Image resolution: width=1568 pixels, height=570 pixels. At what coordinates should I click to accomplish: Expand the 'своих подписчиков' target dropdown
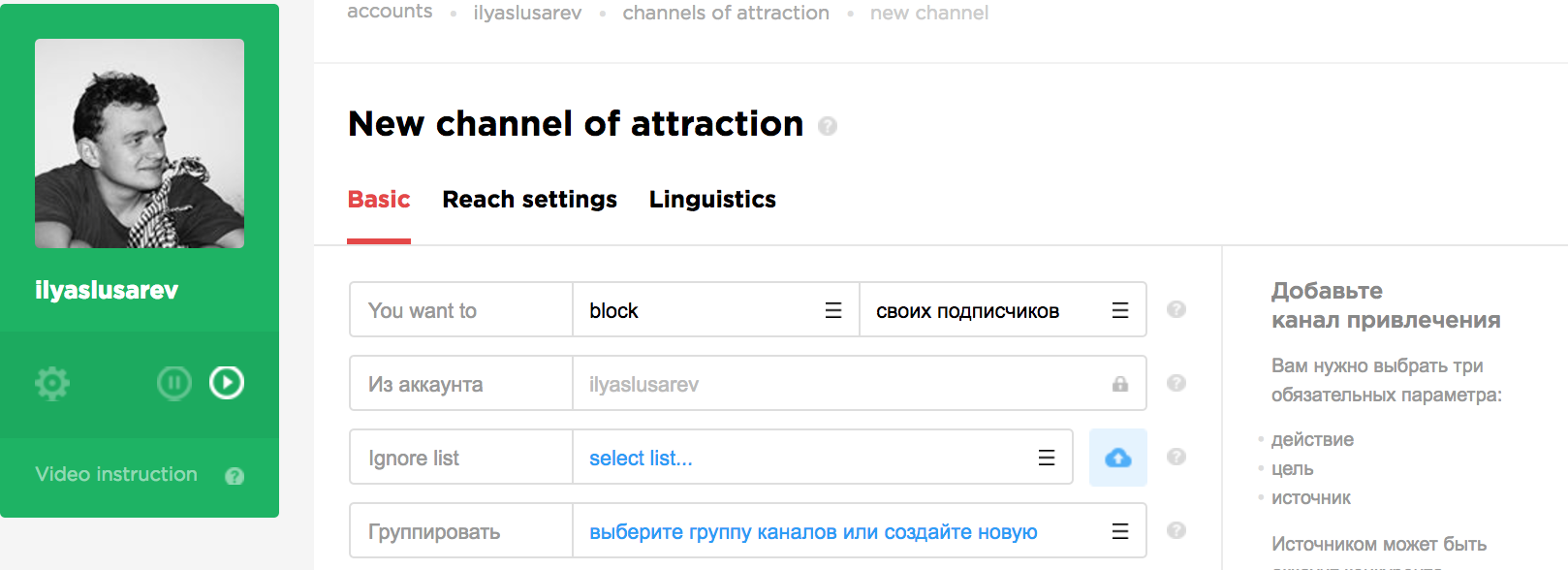coord(1002,310)
